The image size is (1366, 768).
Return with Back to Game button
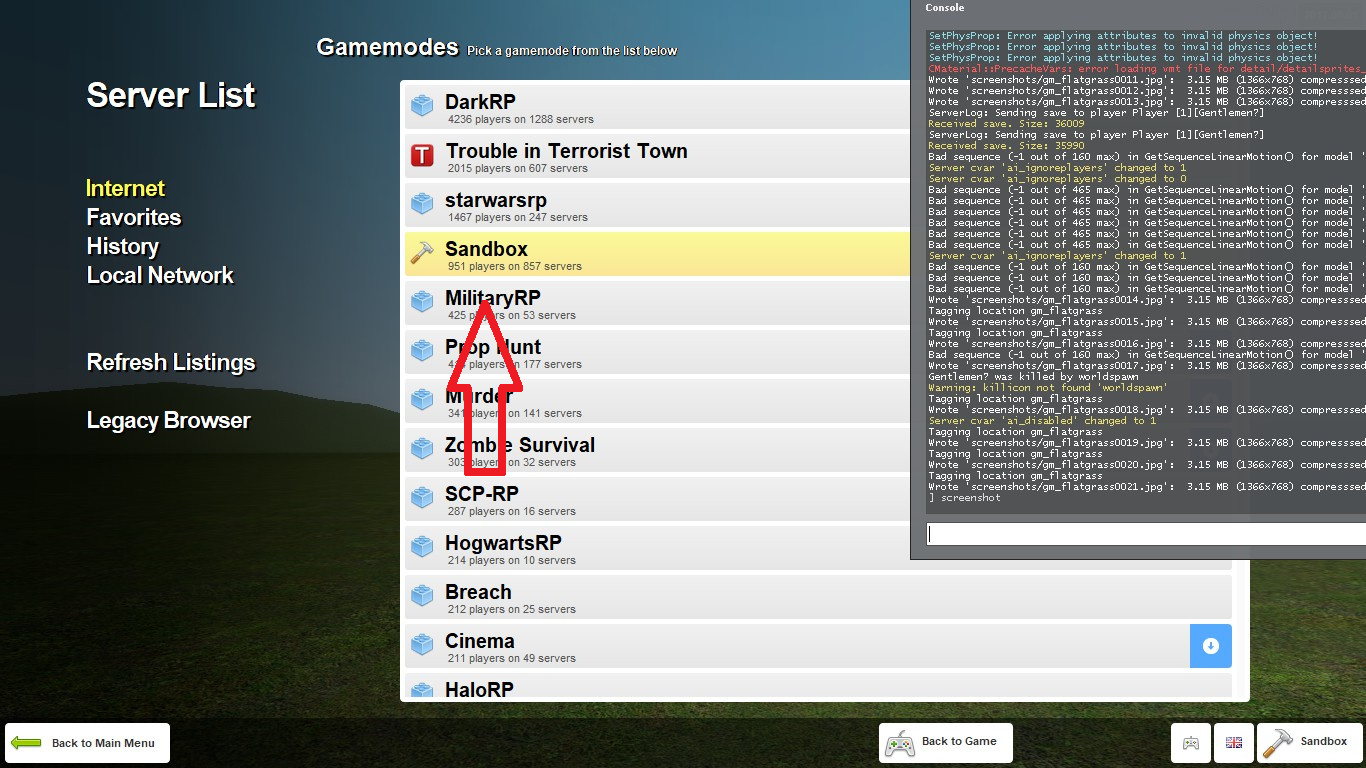click(x=946, y=743)
